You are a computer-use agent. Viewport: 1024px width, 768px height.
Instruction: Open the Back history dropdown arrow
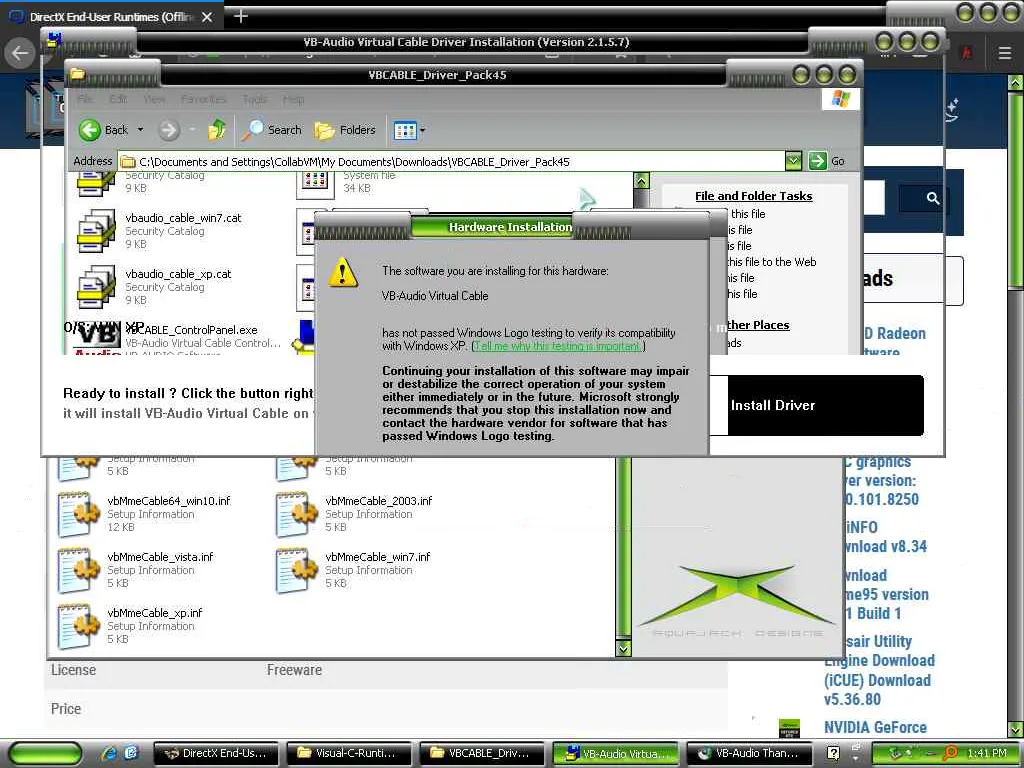pyautogui.click(x=140, y=130)
